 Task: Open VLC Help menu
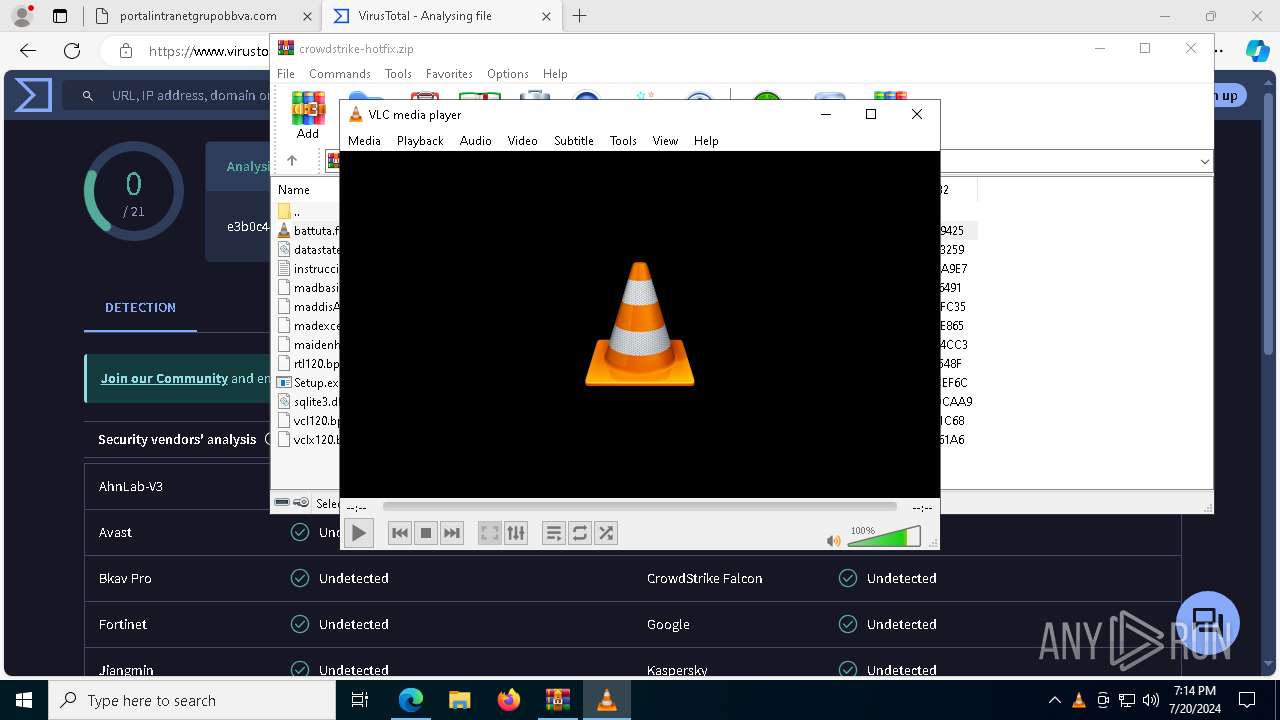tap(706, 141)
